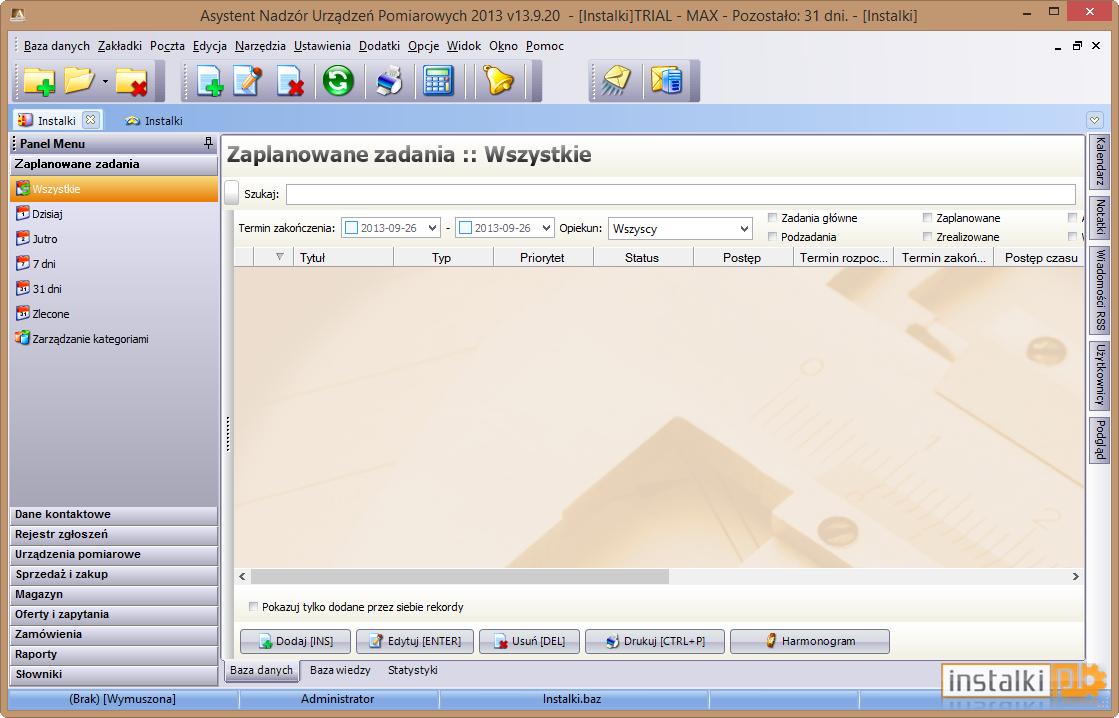Screen dimensions: 1119x718
Task: Check Zaplanowane checkbox
Action: click(x=927, y=218)
